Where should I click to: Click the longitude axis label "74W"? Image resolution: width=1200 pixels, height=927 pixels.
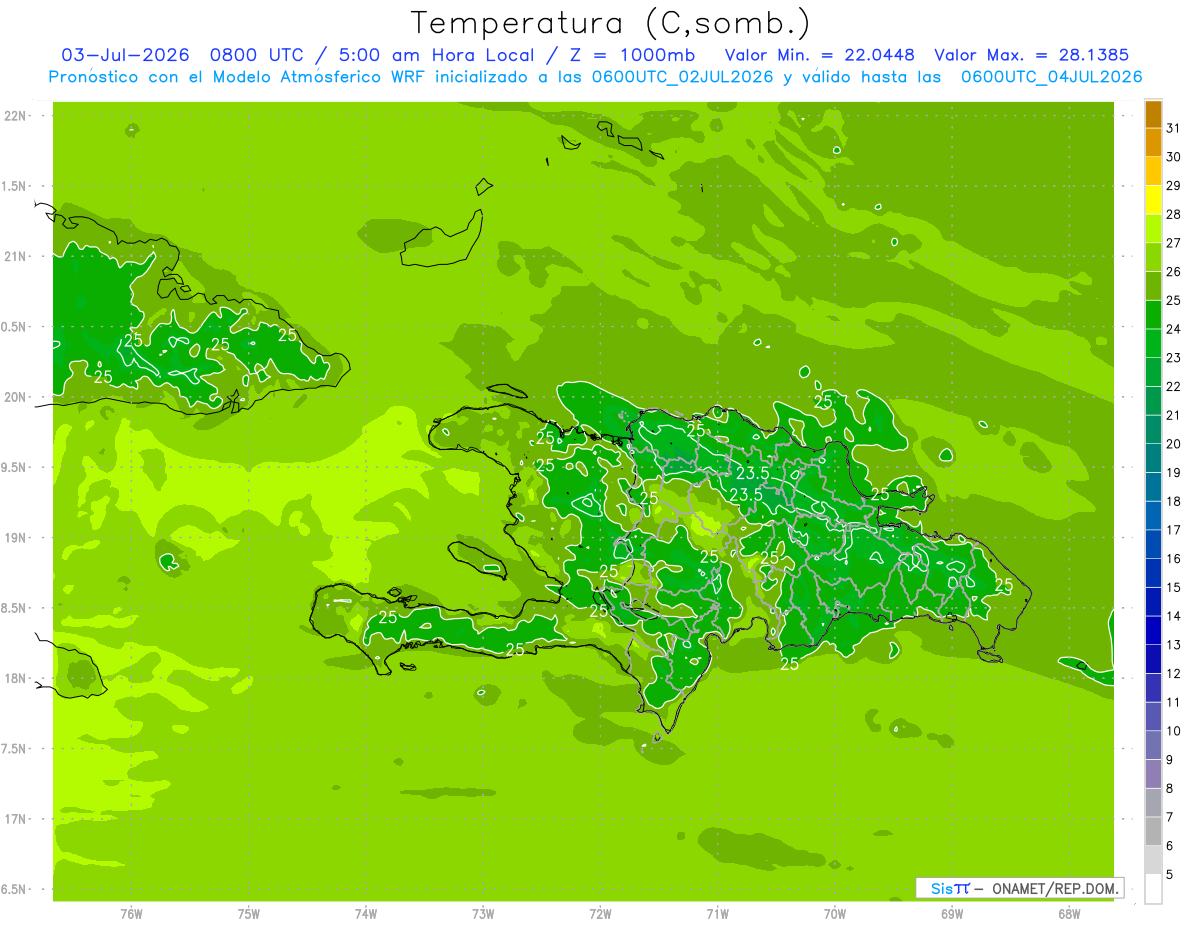(x=366, y=914)
